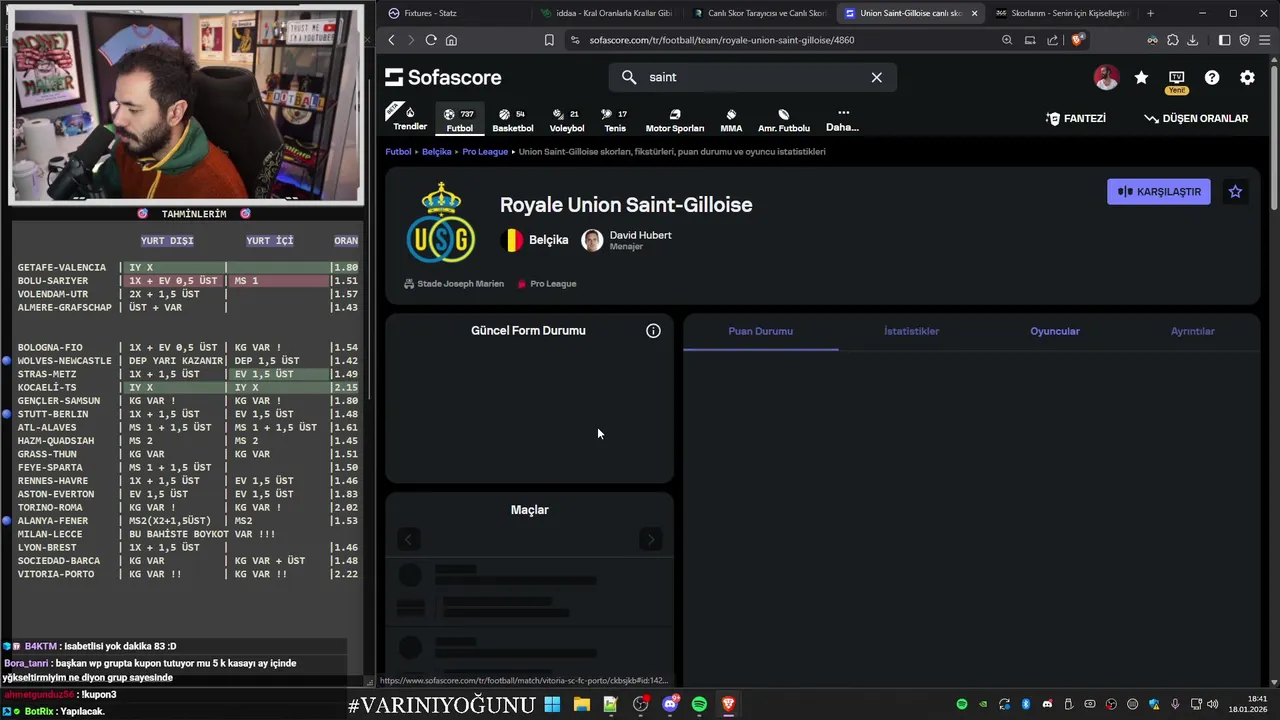Toggle the browser sidebar panel
This screenshot has height=720, width=1280.
[x=1224, y=40]
